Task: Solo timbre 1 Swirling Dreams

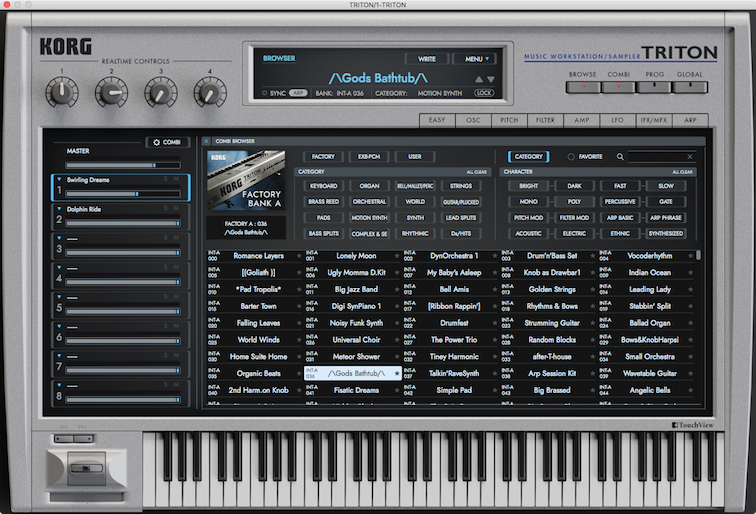Action: click(x=166, y=179)
